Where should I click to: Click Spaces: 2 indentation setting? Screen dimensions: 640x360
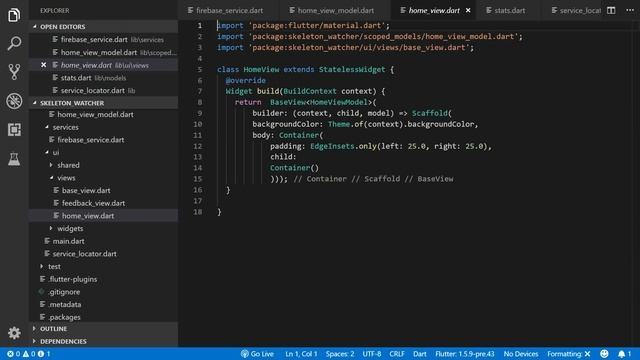point(340,354)
